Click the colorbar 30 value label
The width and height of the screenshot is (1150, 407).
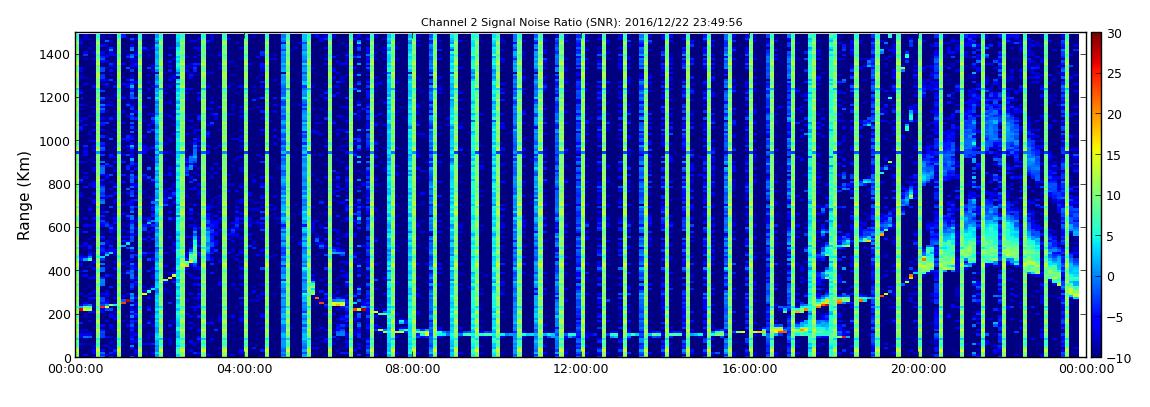point(1115,33)
